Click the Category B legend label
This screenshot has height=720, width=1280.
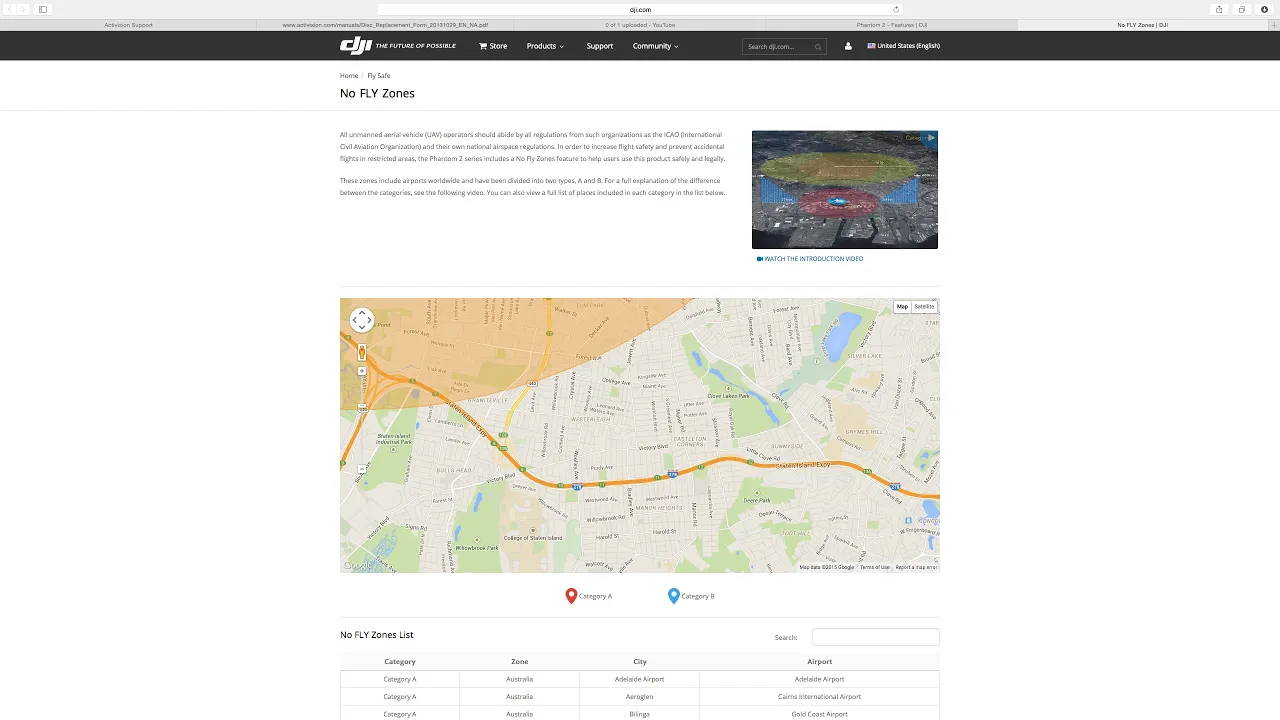pyautogui.click(x=698, y=596)
